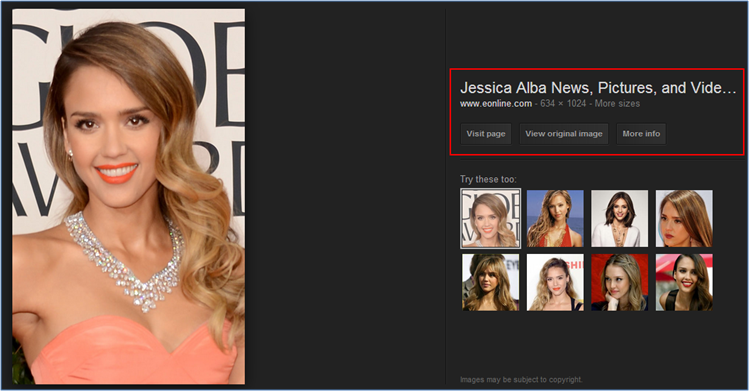Choose the thumbnail with red background and braided hair
Viewport: 749px width, 391px height.
pyautogui.click(x=620, y=283)
